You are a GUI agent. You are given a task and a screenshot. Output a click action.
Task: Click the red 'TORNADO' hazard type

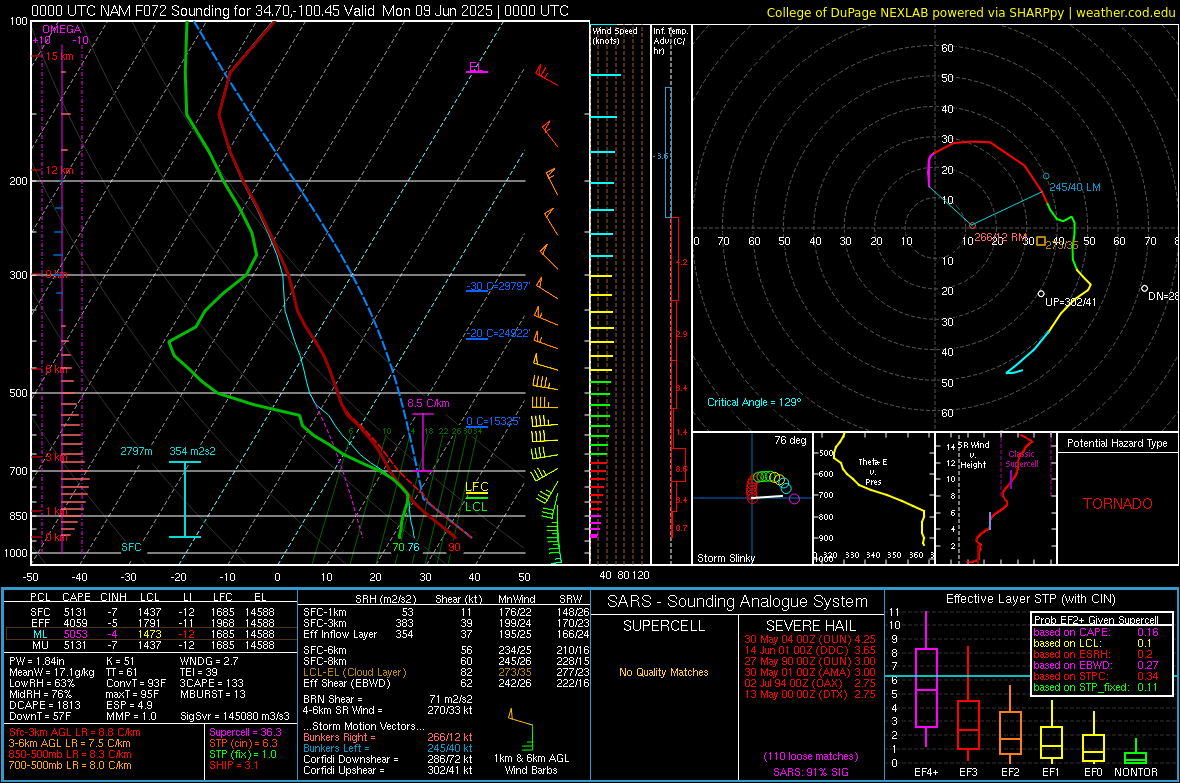1118,504
